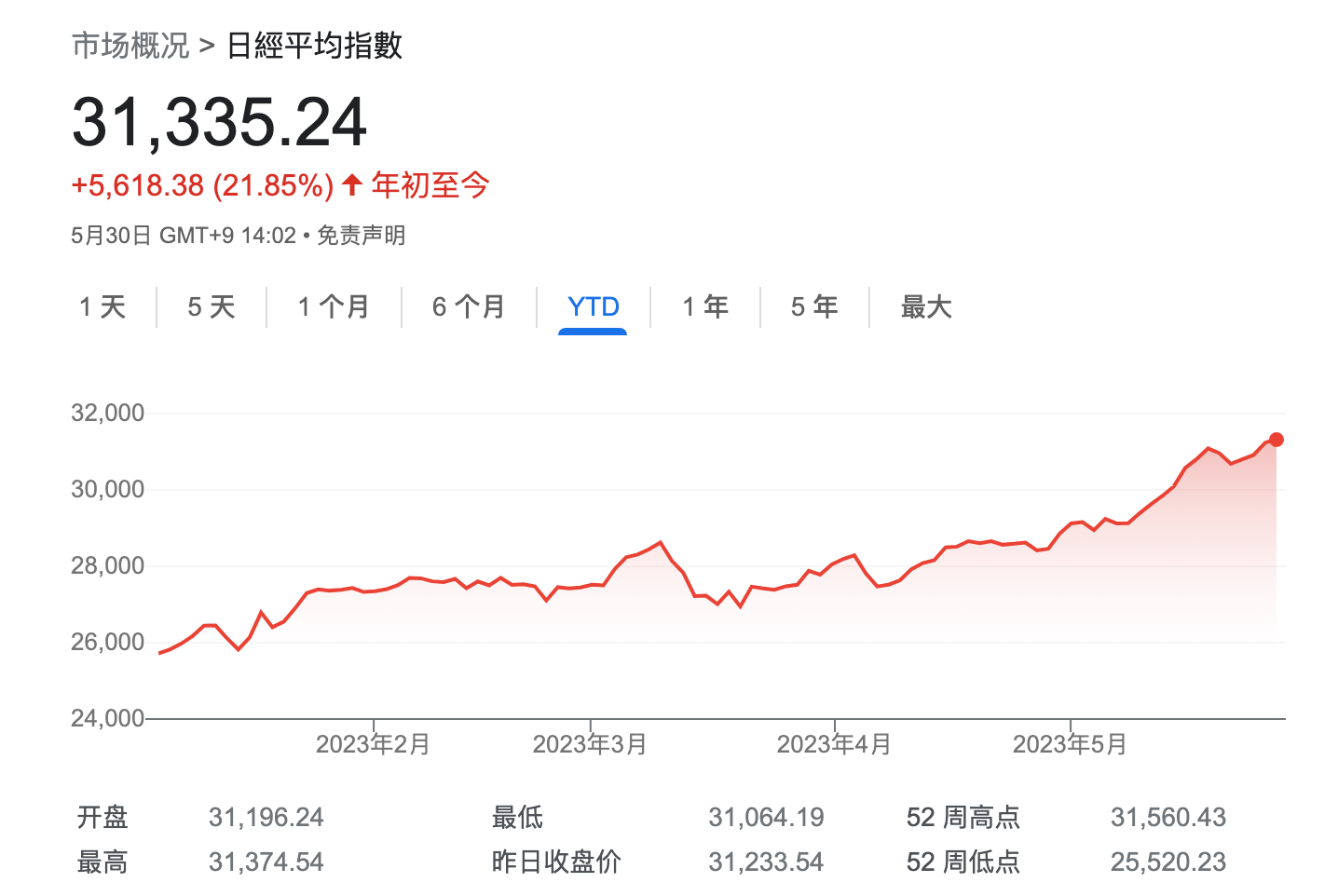The height and width of the screenshot is (896, 1338).
Task: Click the 开盘 label
Action: [102, 818]
